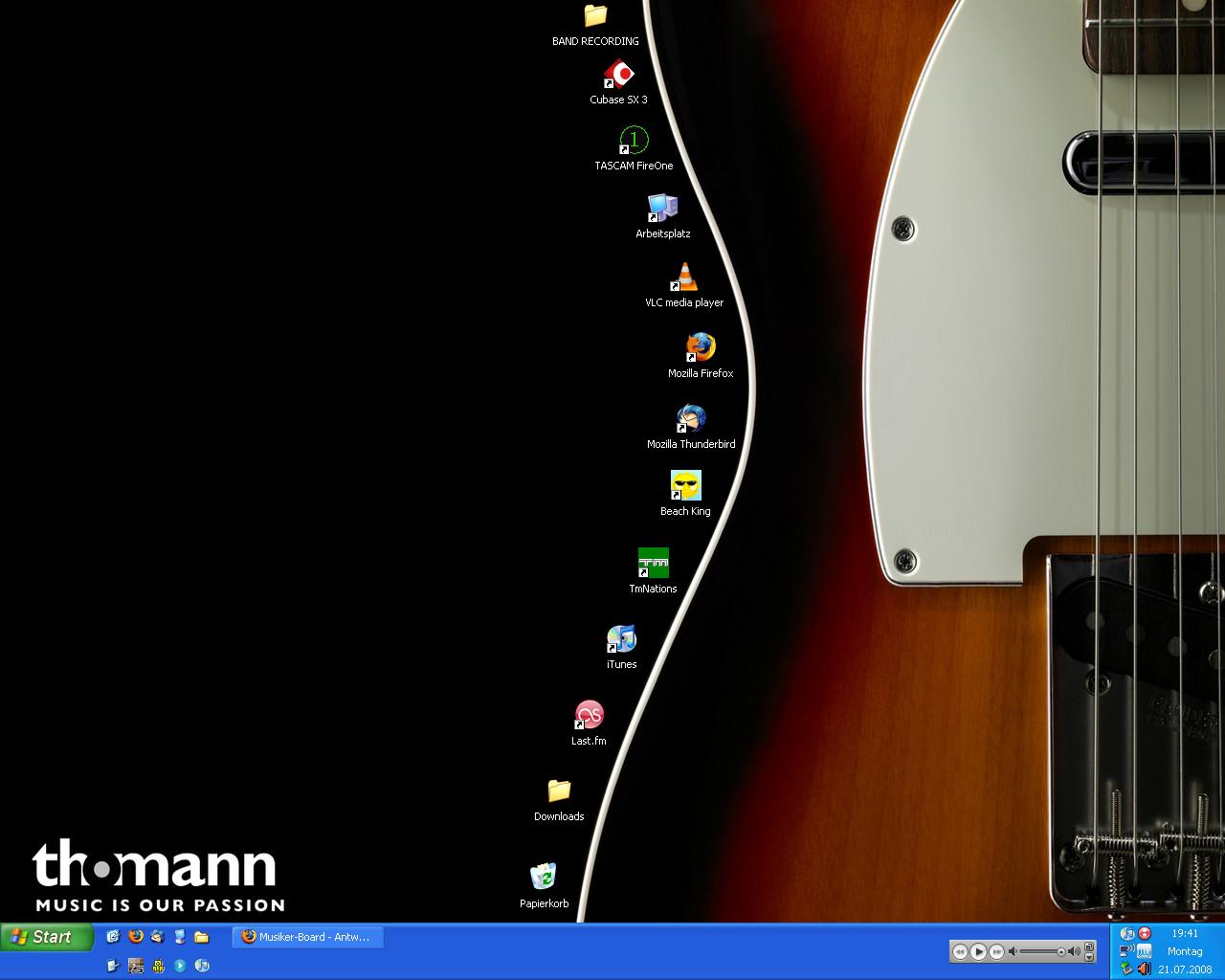
Task: Select the Beach King game icon
Action: pos(685,494)
